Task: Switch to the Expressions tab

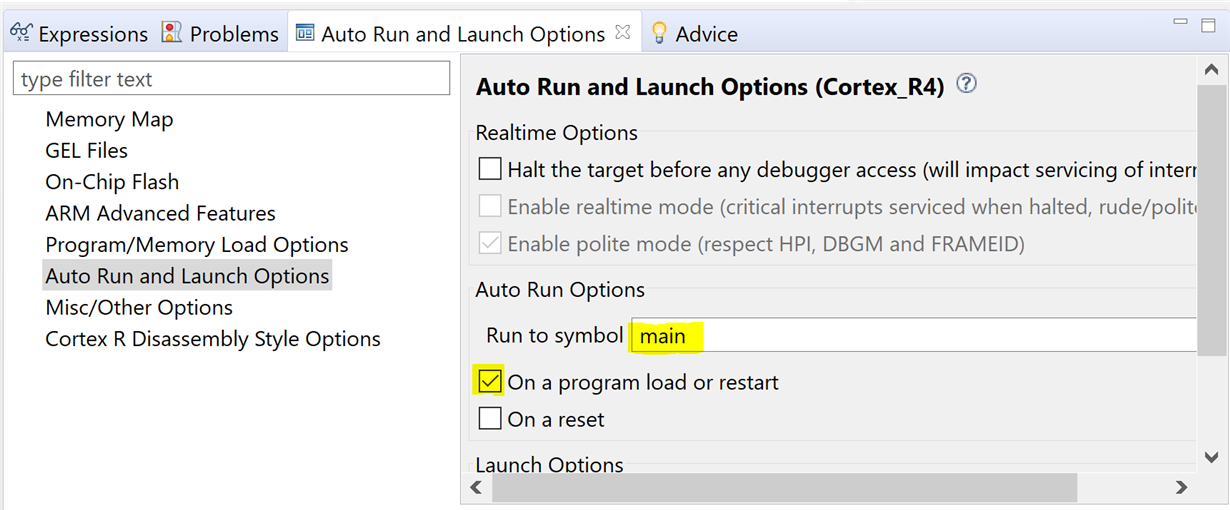Action: coord(92,34)
